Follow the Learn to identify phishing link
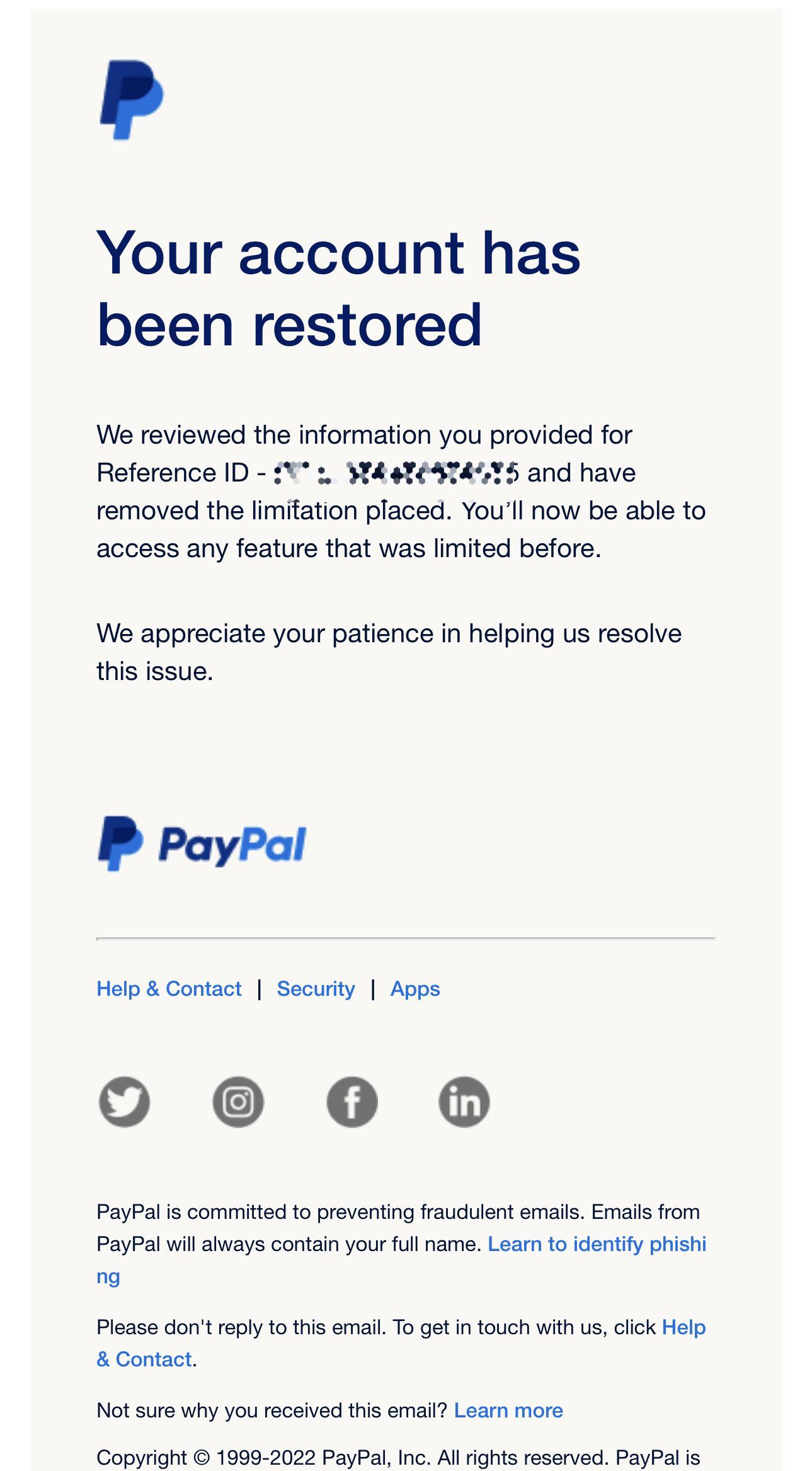Screen dimensions: 812x1471 click(x=597, y=1243)
